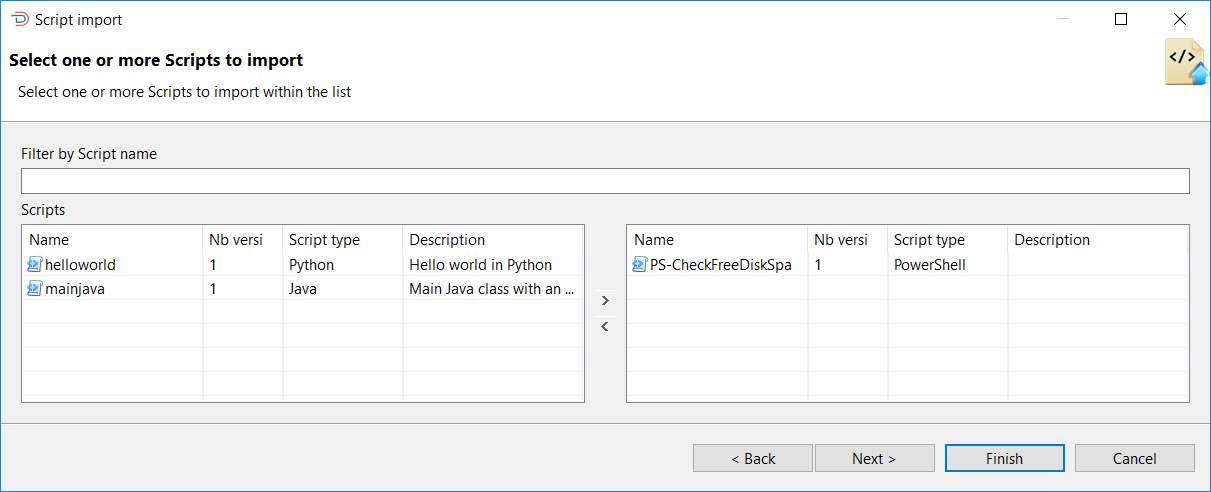
Task: Go to previous step with Back
Action: point(753,458)
